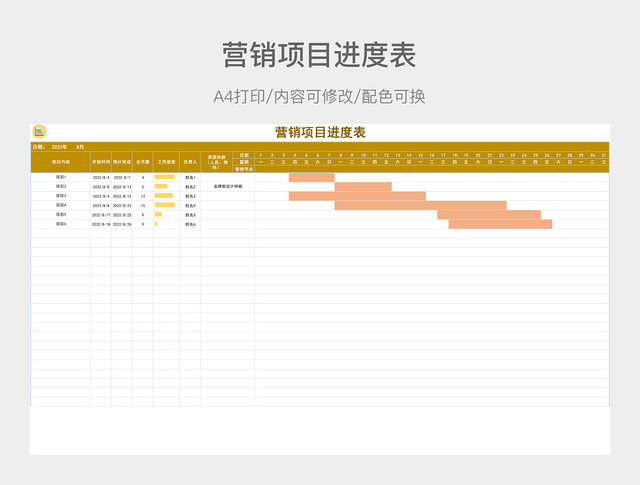
Task: Select the 工作进度 column header
Action: pyautogui.click(x=167, y=162)
